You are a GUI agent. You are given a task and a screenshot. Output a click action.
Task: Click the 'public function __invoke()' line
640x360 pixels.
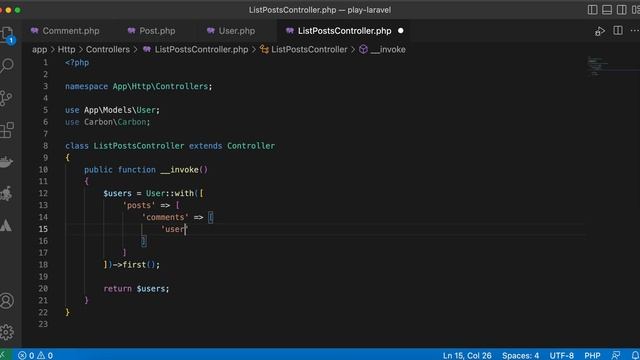[x=146, y=170]
